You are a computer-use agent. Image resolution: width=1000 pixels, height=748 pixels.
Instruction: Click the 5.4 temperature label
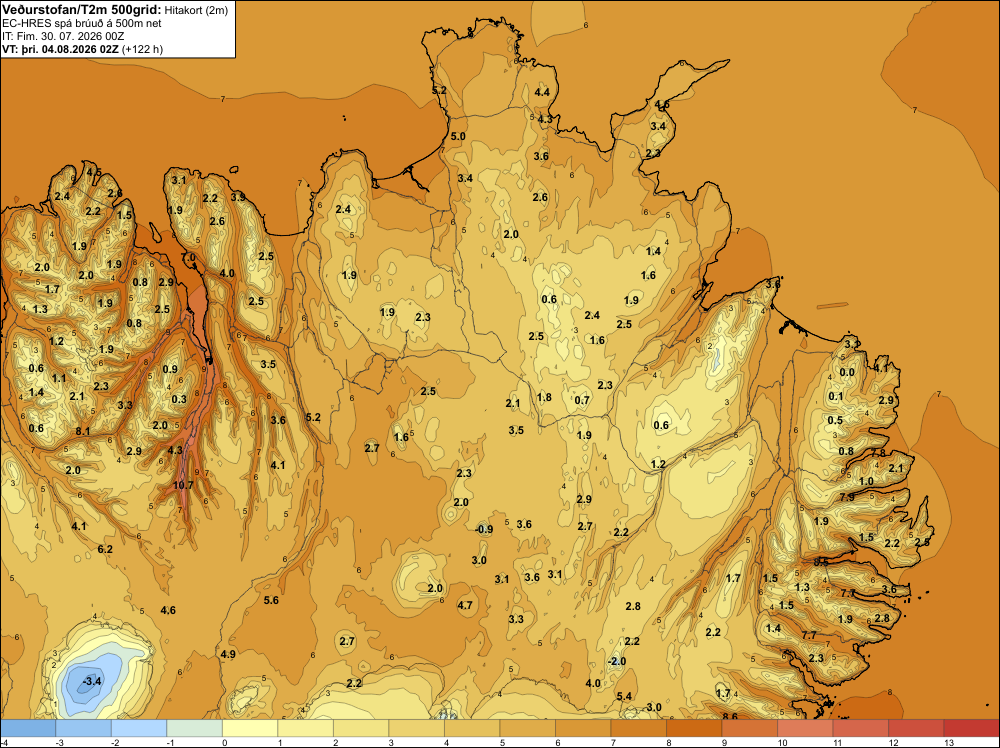click(x=624, y=696)
